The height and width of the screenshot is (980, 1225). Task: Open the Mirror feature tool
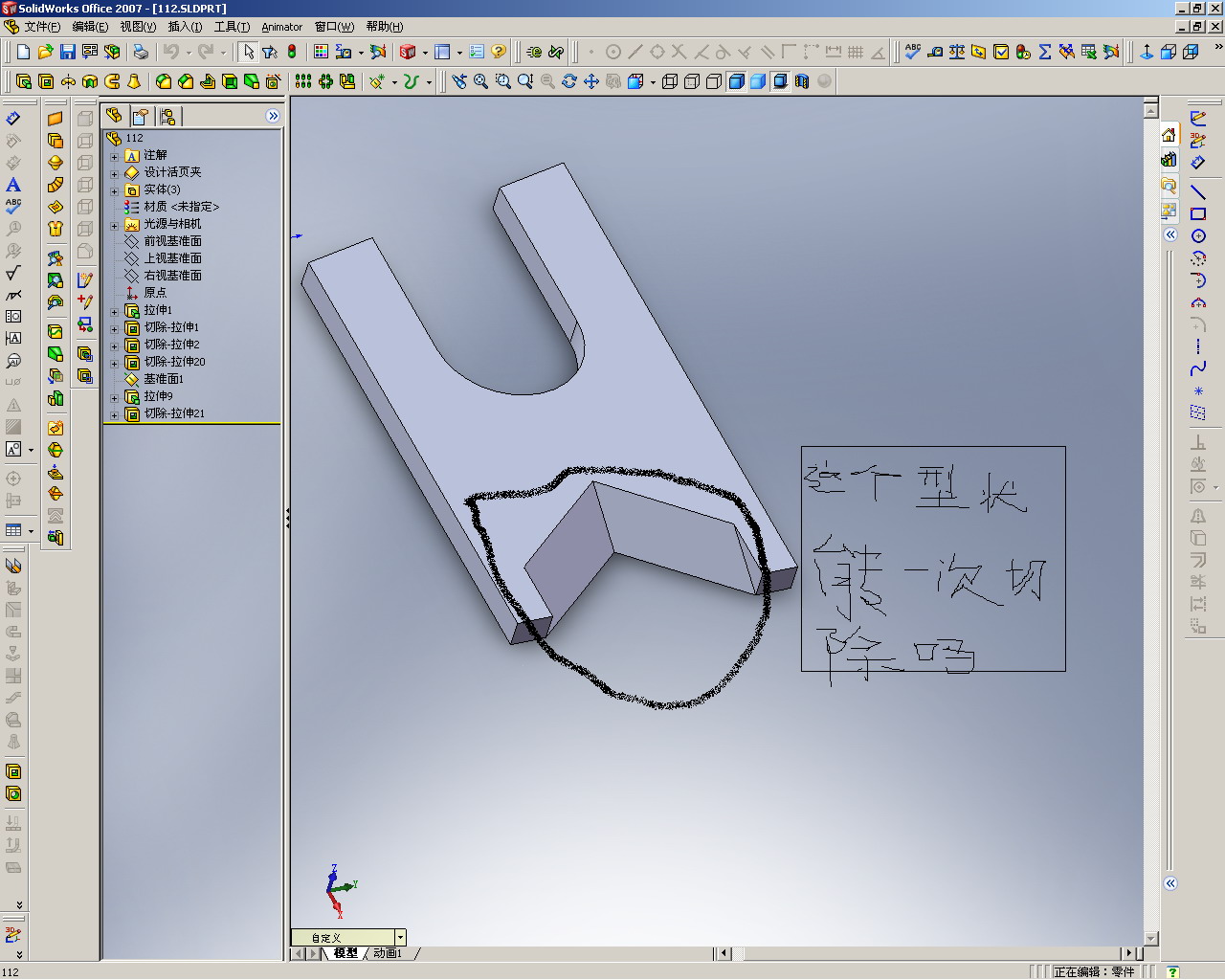pyautogui.click(x=347, y=81)
